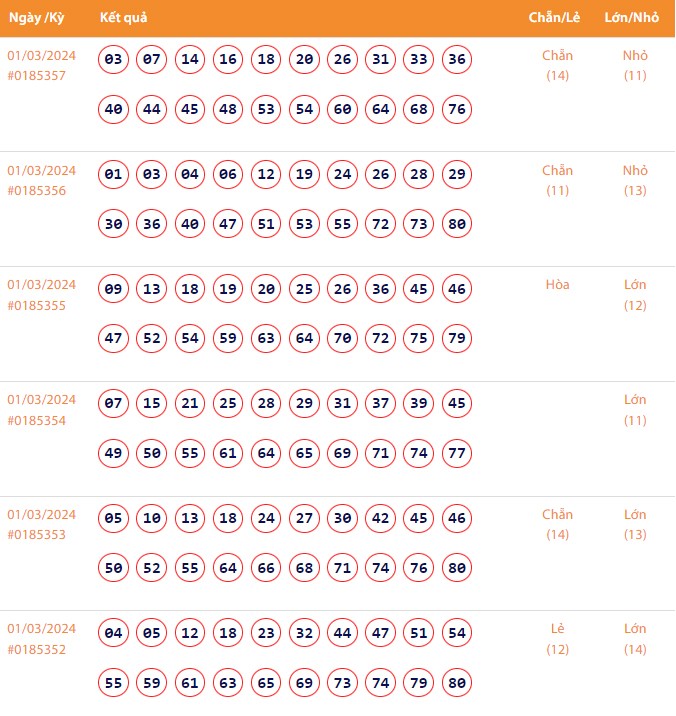
Task: Click draw ID #0185357
Action: pos(37,76)
